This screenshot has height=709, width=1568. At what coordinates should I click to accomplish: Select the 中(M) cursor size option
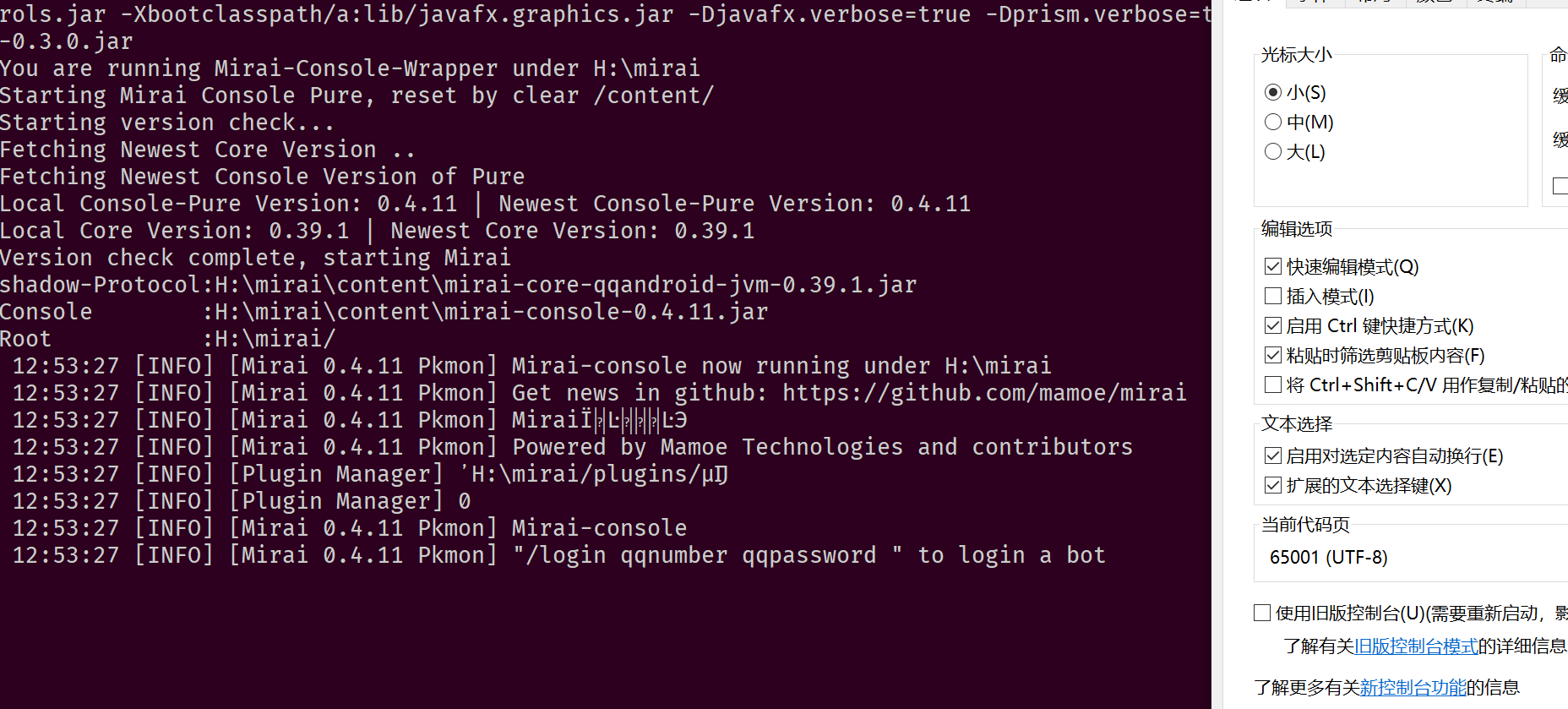(1273, 122)
